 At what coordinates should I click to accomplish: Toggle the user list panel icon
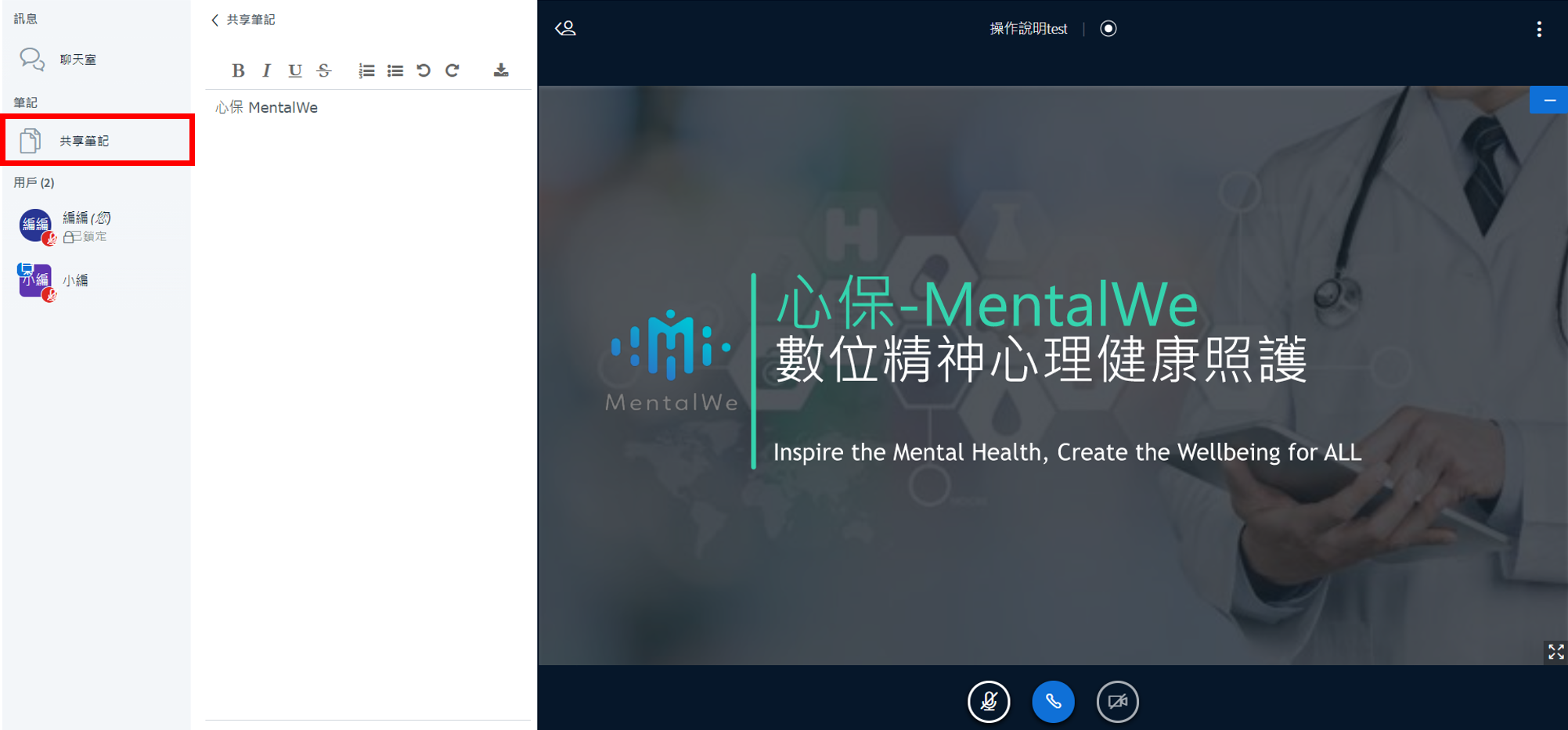pos(565,29)
